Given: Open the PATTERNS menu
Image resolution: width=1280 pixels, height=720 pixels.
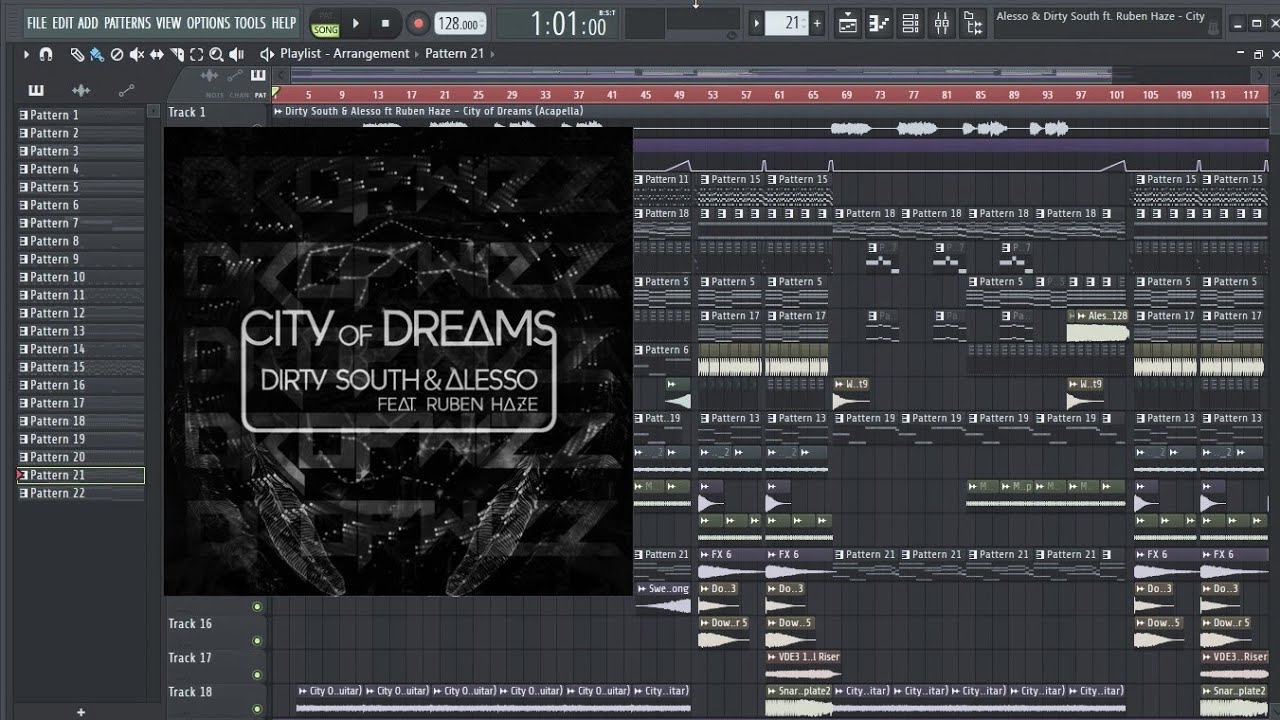Looking at the screenshot, I should pyautogui.click(x=128, y=22).
